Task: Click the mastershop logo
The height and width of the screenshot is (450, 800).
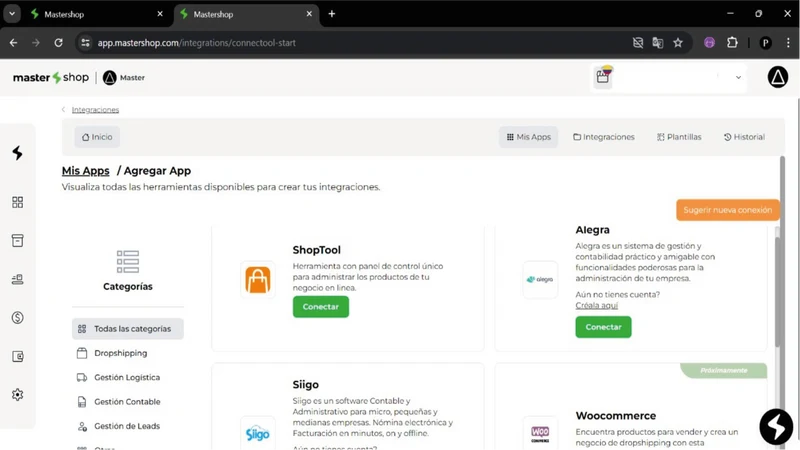Action: coord(51,78)
